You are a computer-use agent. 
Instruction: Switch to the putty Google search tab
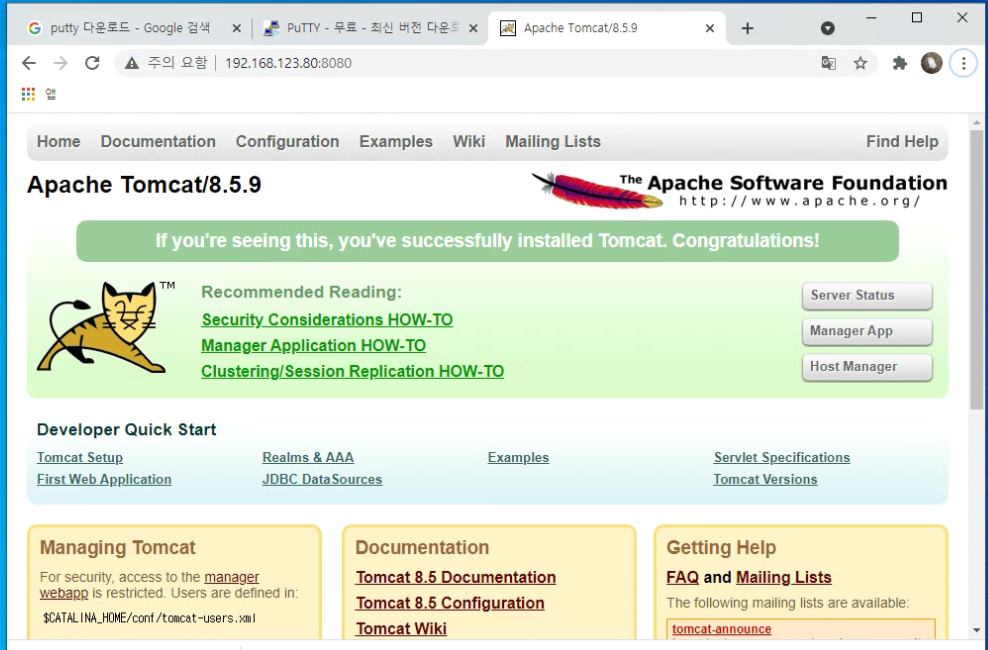point(130,28)
